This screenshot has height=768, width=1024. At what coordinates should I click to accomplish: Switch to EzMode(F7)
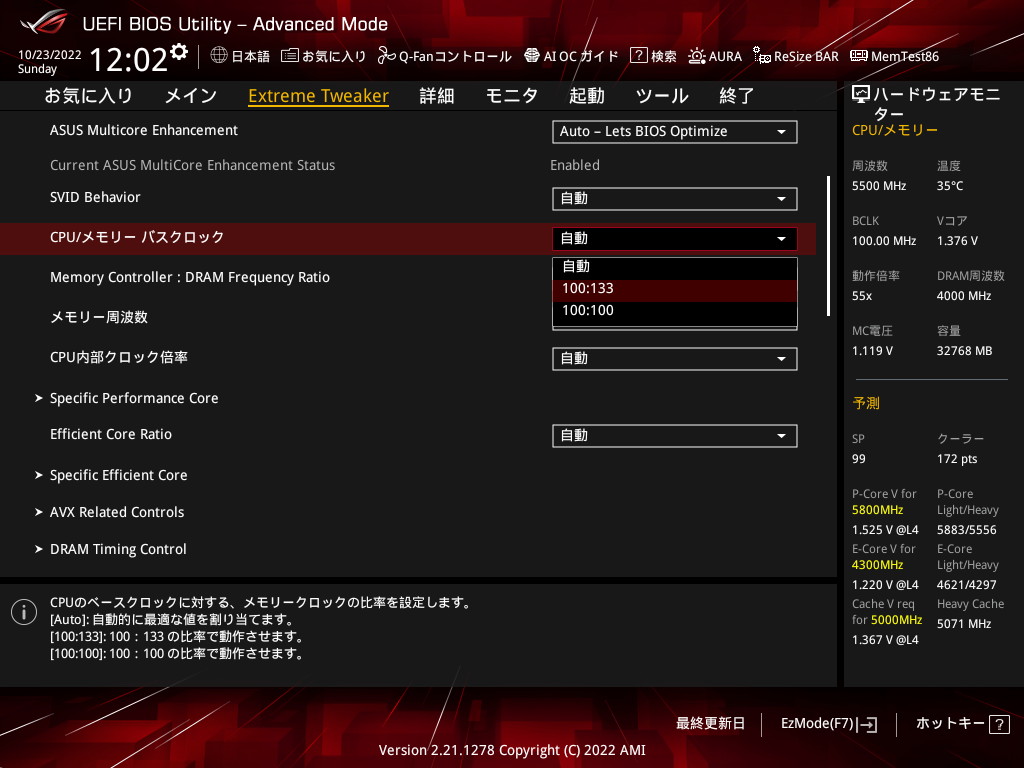(829, 724)
